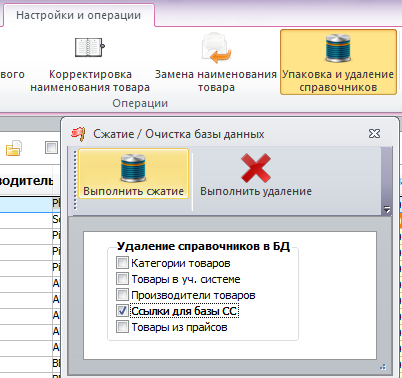Click the Выполнить сжатие database icon
Viewport: 402px width, 378px height.
[x=133, y=168]
